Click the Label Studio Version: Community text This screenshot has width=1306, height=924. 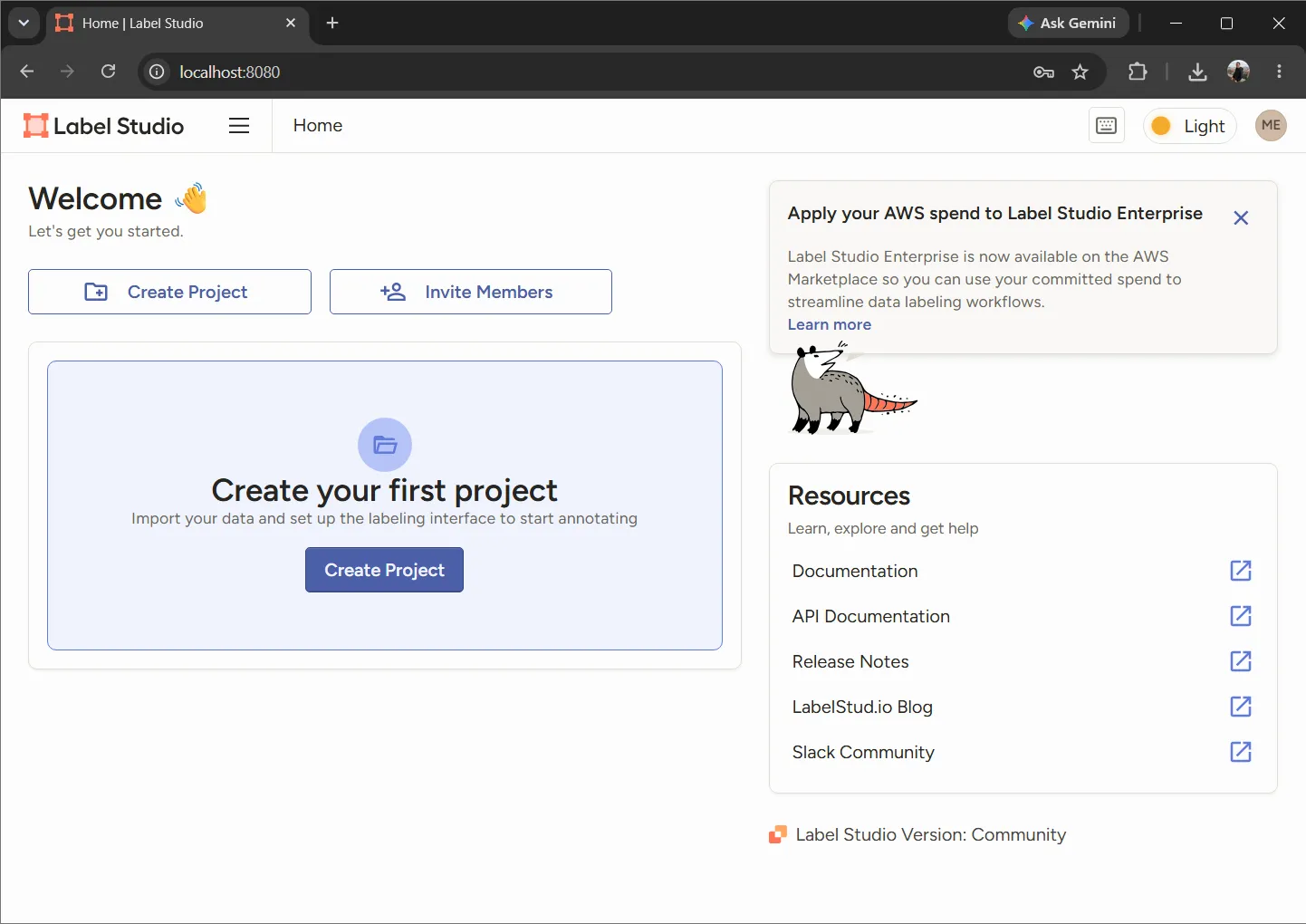coord(931,834)
